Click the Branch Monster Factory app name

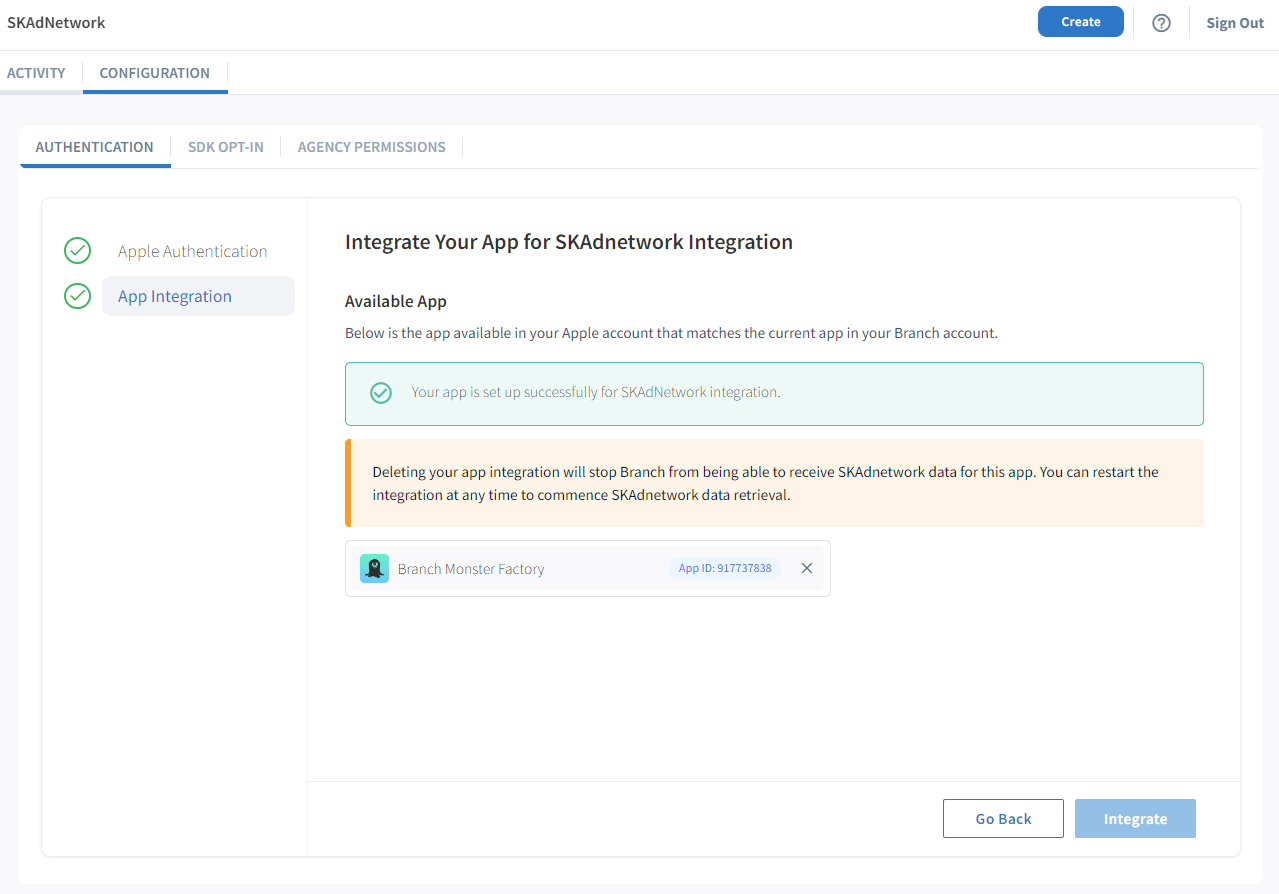click(x=471, y=569)
